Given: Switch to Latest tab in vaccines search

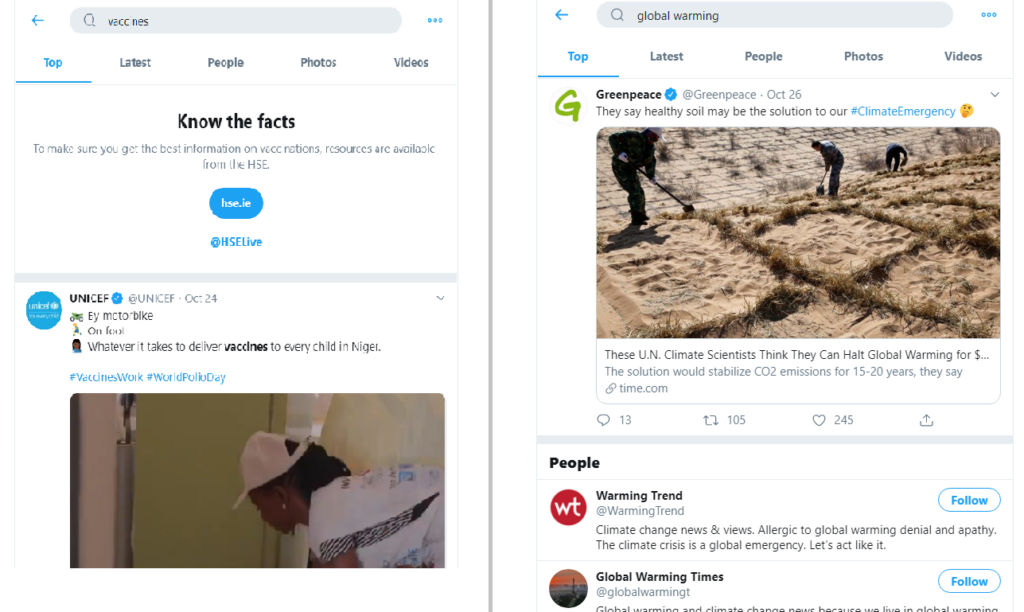Looking at the screenshot, I should pyautogui.click(x=135, y=63).
